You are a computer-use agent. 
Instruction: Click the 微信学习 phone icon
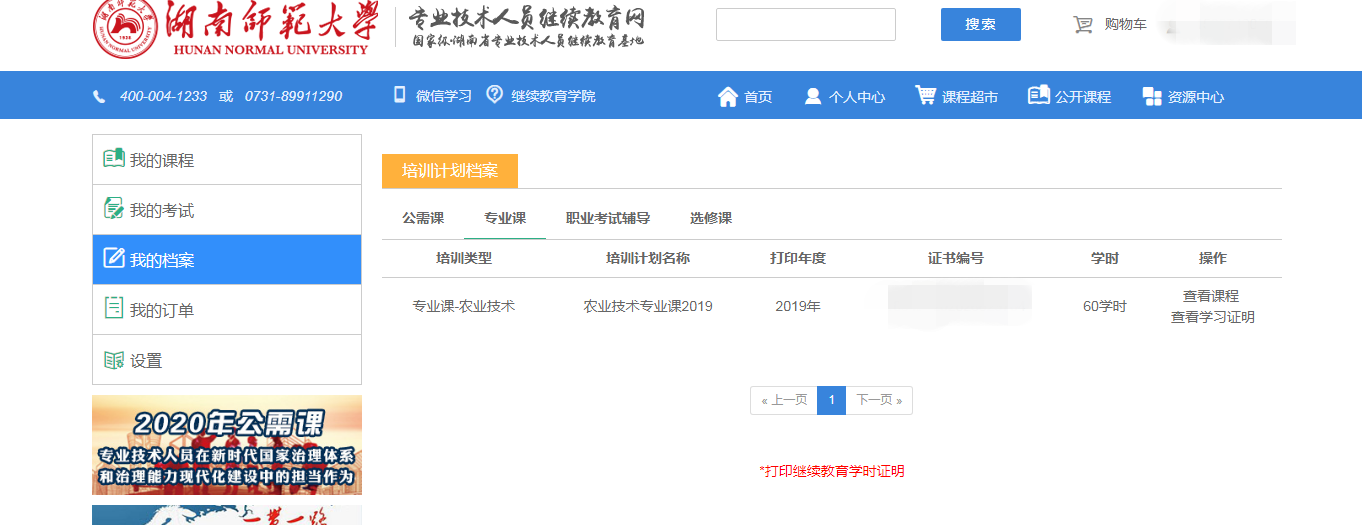(x=400, y=95)
